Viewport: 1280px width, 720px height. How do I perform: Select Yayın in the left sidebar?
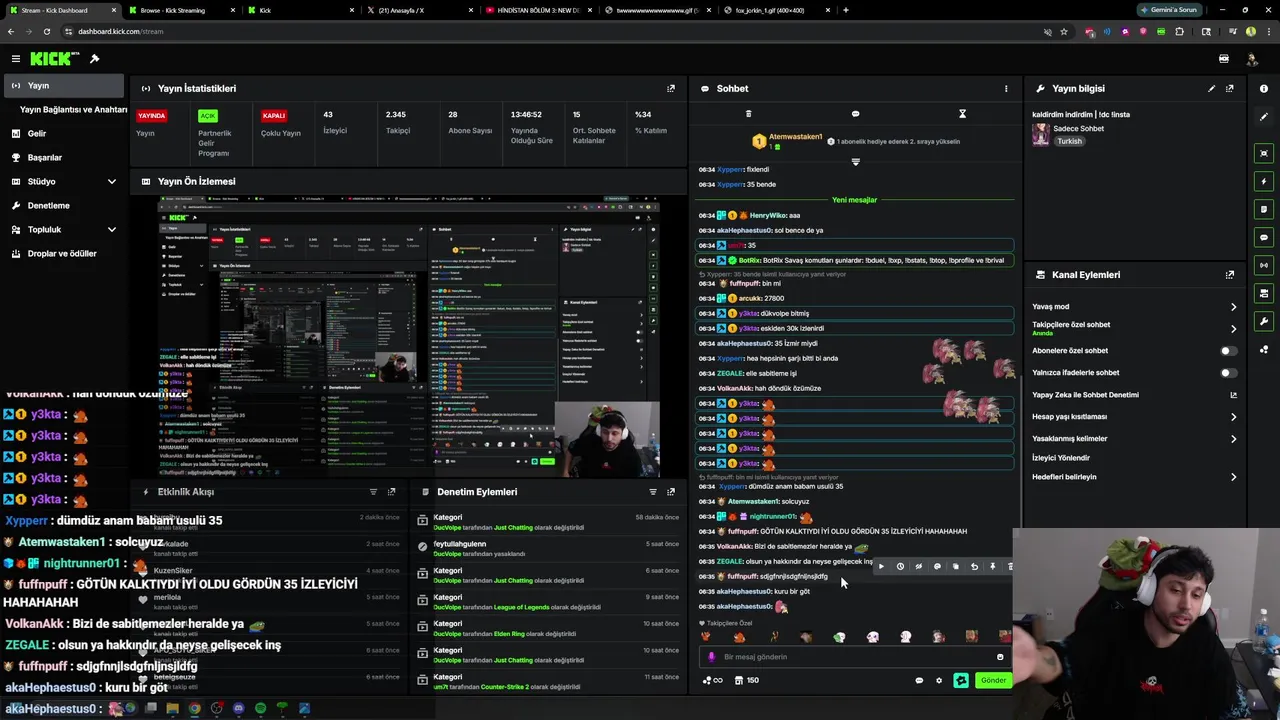pos(64,86)
